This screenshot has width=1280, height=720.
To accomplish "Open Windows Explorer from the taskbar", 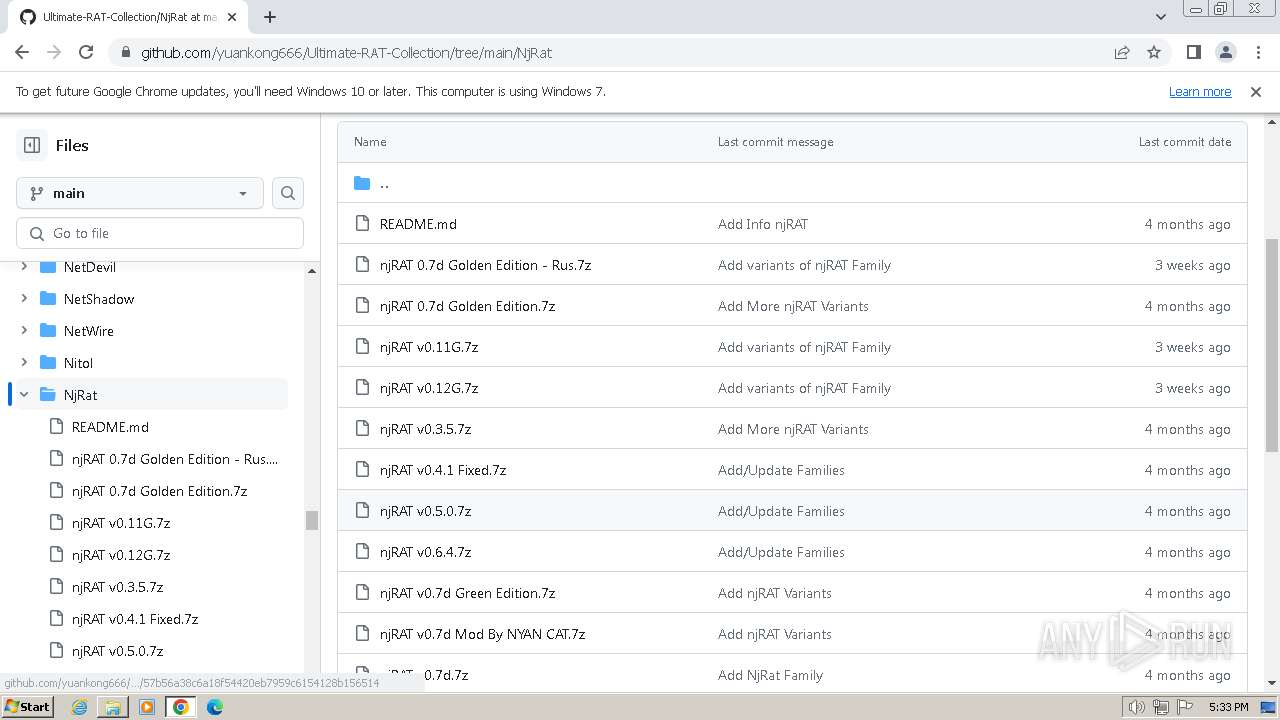I will 113,707.
